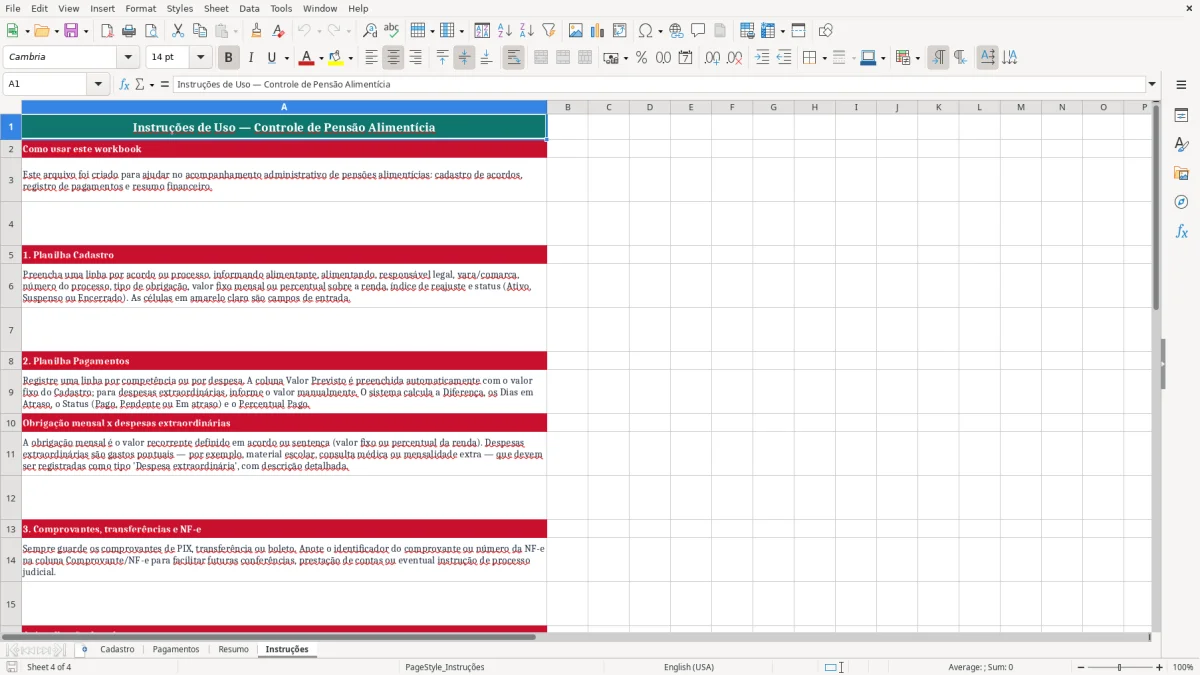Image resolution: width=1200 pixels, height=675 pixels.
Task: Open special character dropdown arrow
Action: click(x=661, y=31)
